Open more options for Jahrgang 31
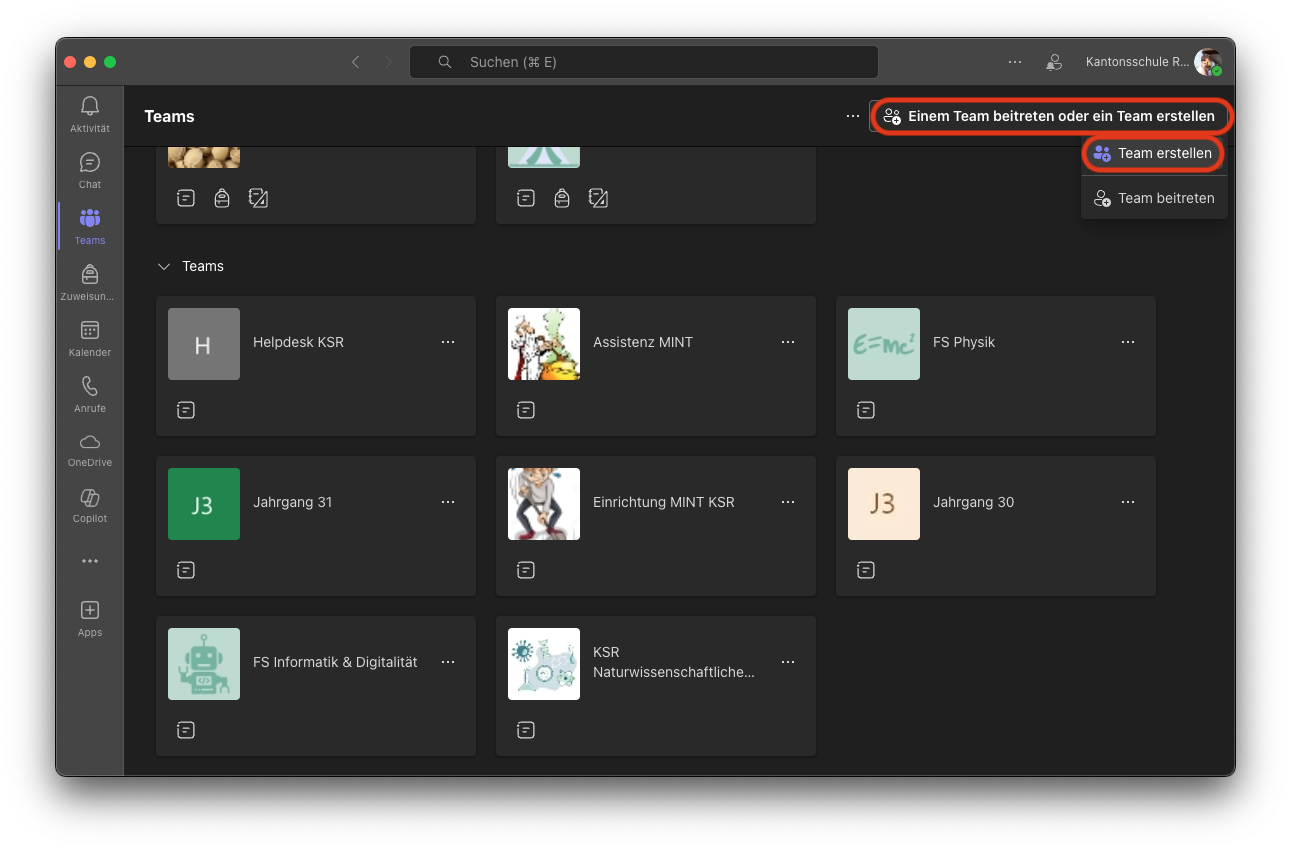This screenshot has height=850, width=1291. 448,502
